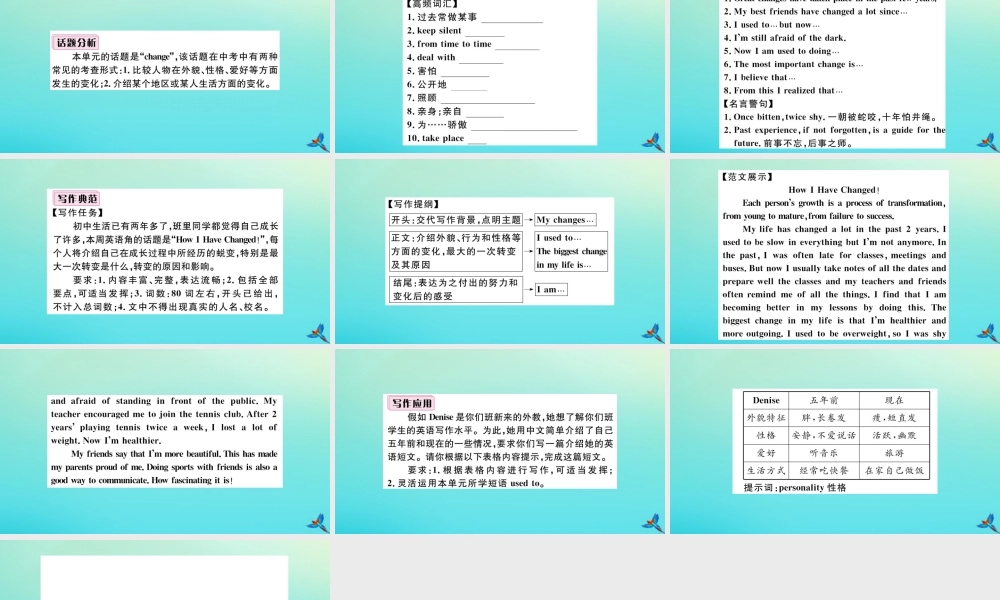Click the outline box 'I am…'
Image resolution: width=1000 pixels, height=600 pixels.
tap(550, 289)
